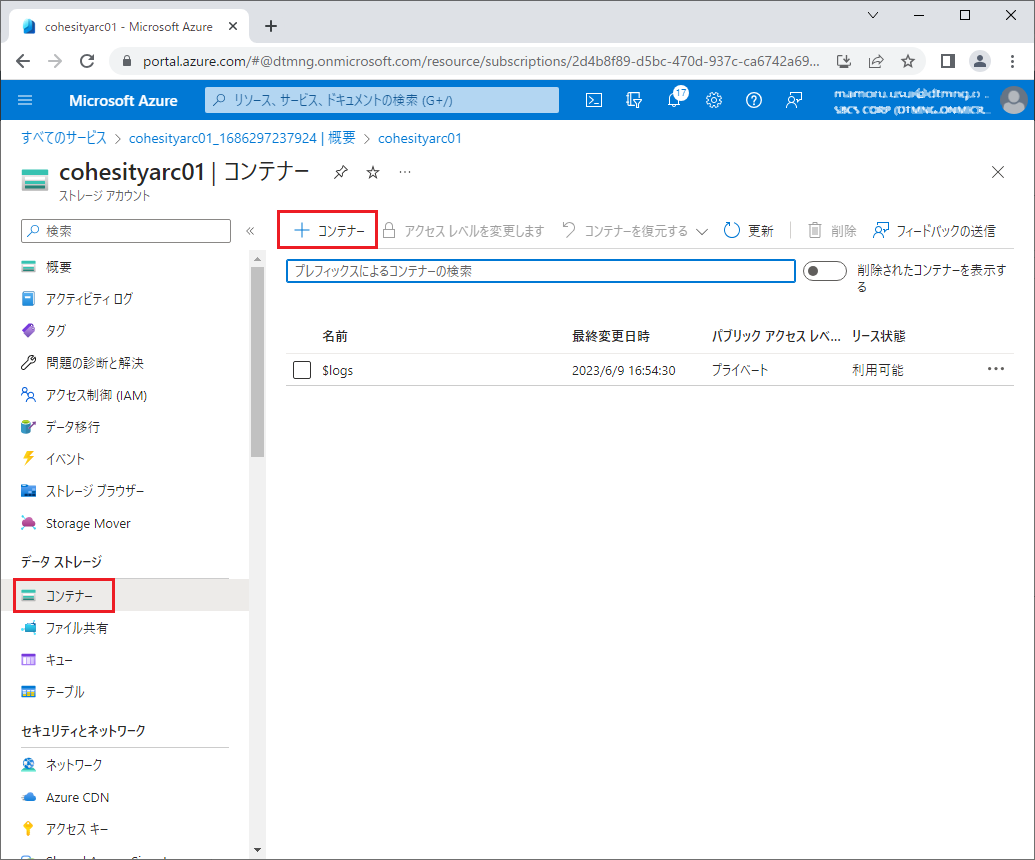Image resolution: width=1035 pixels, height=860 pixels.
Task: Click the + コンテナー button
Action: point(328,230)
